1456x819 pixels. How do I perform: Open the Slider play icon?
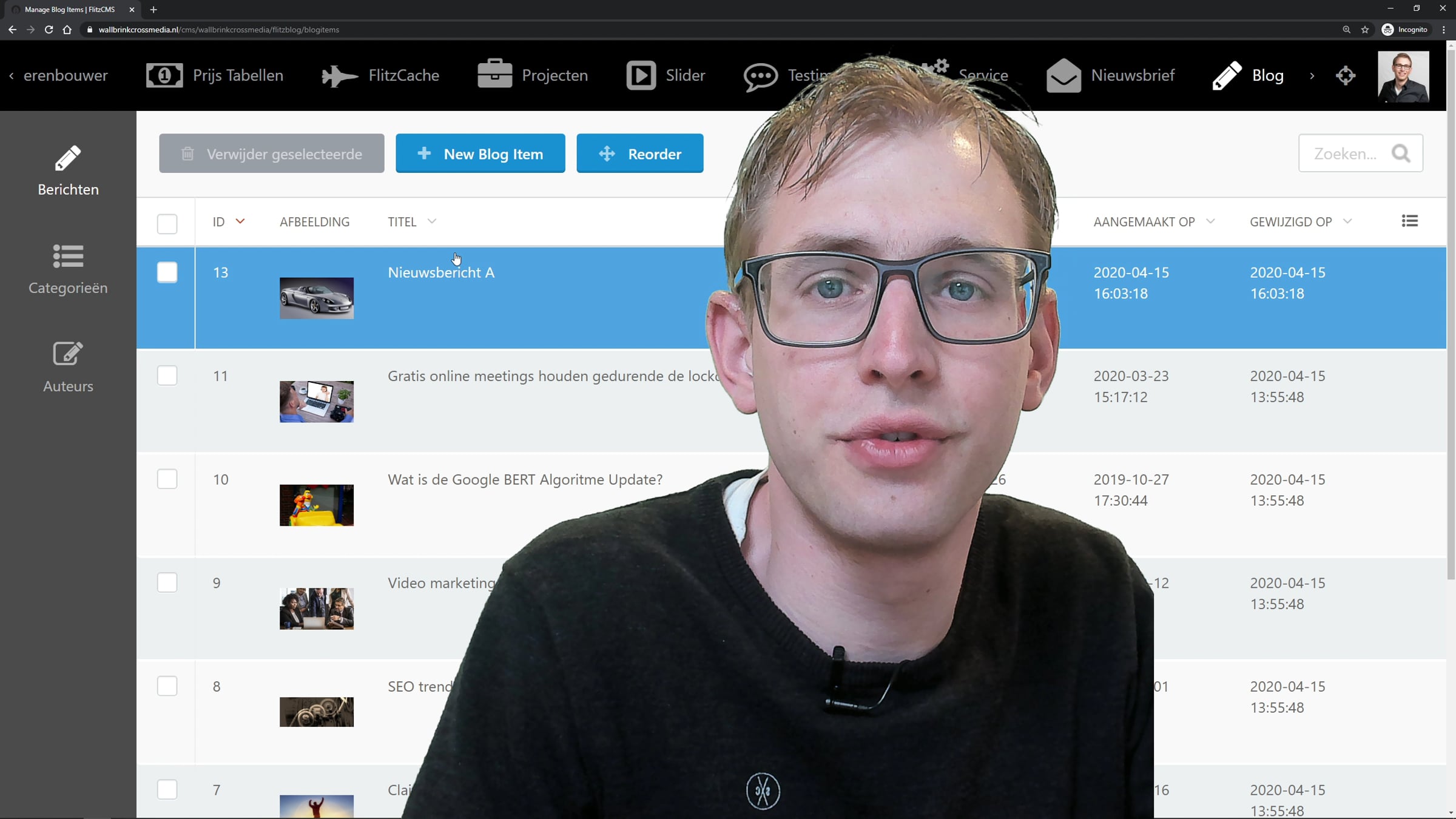(641, 76)
